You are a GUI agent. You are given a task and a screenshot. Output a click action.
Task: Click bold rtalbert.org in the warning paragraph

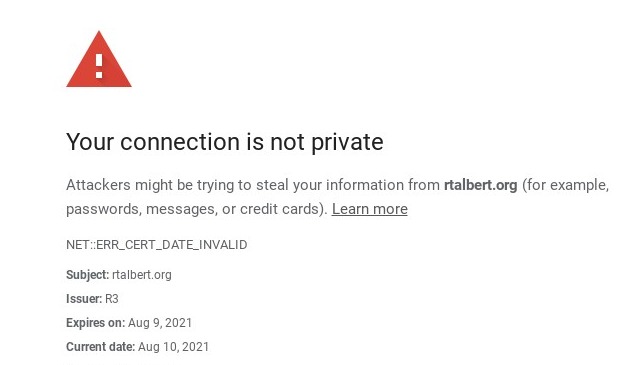(x=480, y=185)
